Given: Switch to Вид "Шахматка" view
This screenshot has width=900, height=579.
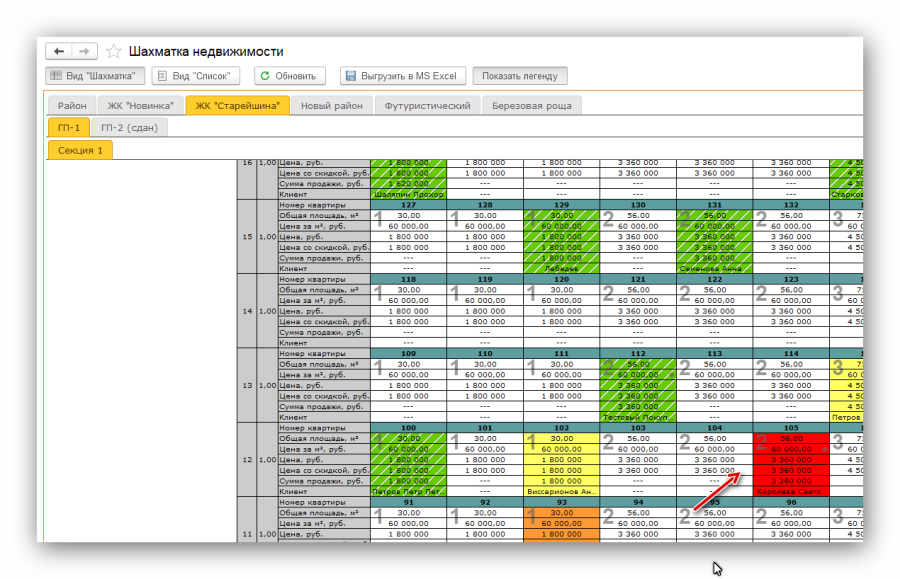Looking at the screenshot, I should coord(96,76).
